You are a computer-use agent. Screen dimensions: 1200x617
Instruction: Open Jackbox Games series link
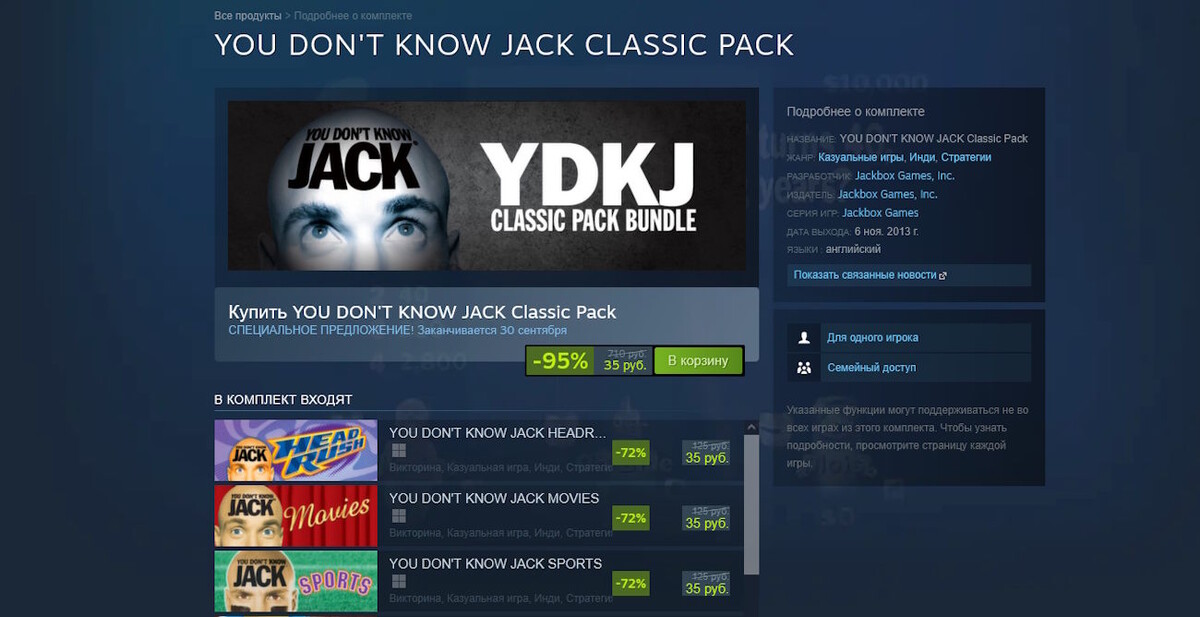880,213
